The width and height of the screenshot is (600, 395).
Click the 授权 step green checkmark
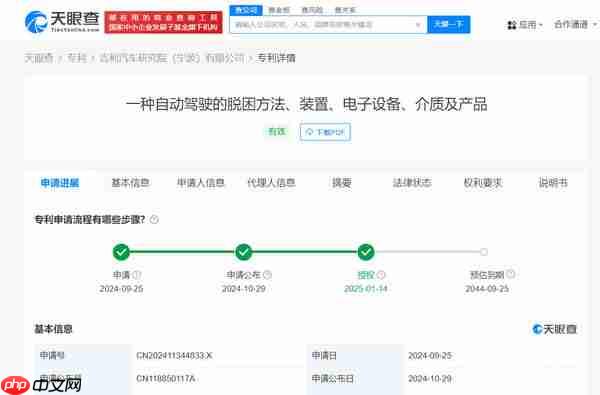click(366, 252)
